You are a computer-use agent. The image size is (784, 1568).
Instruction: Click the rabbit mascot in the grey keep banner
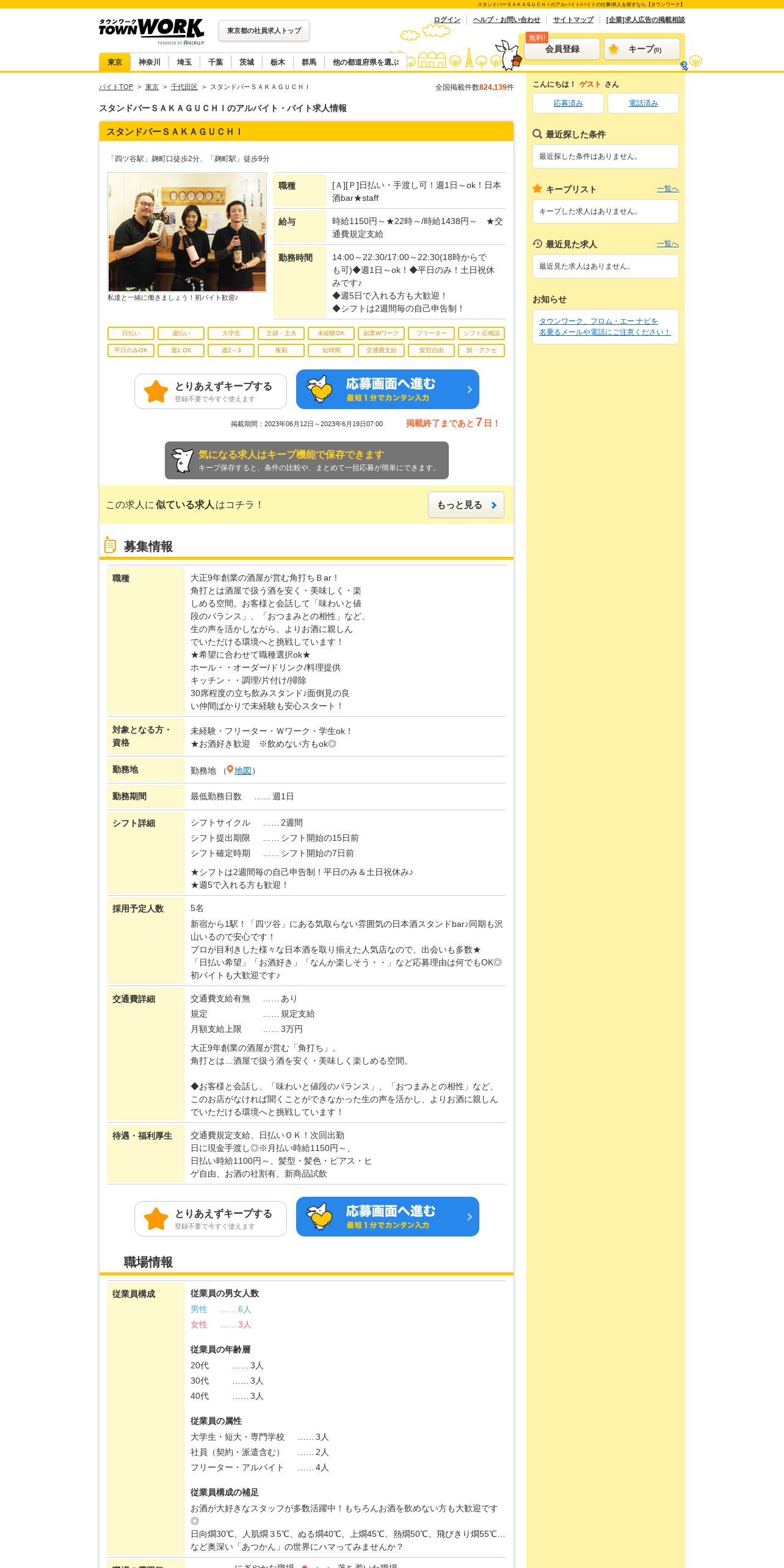click(x=183, y=460)
